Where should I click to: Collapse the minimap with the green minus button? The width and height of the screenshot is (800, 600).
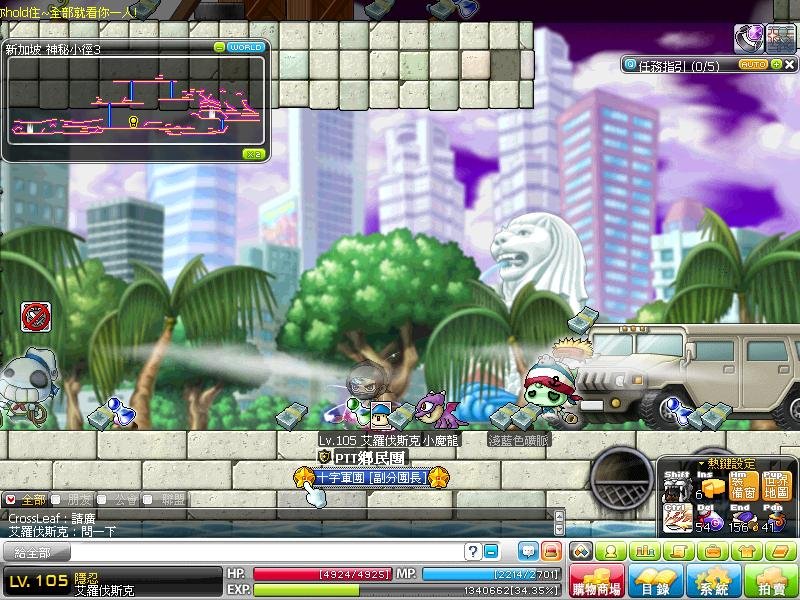219,47
